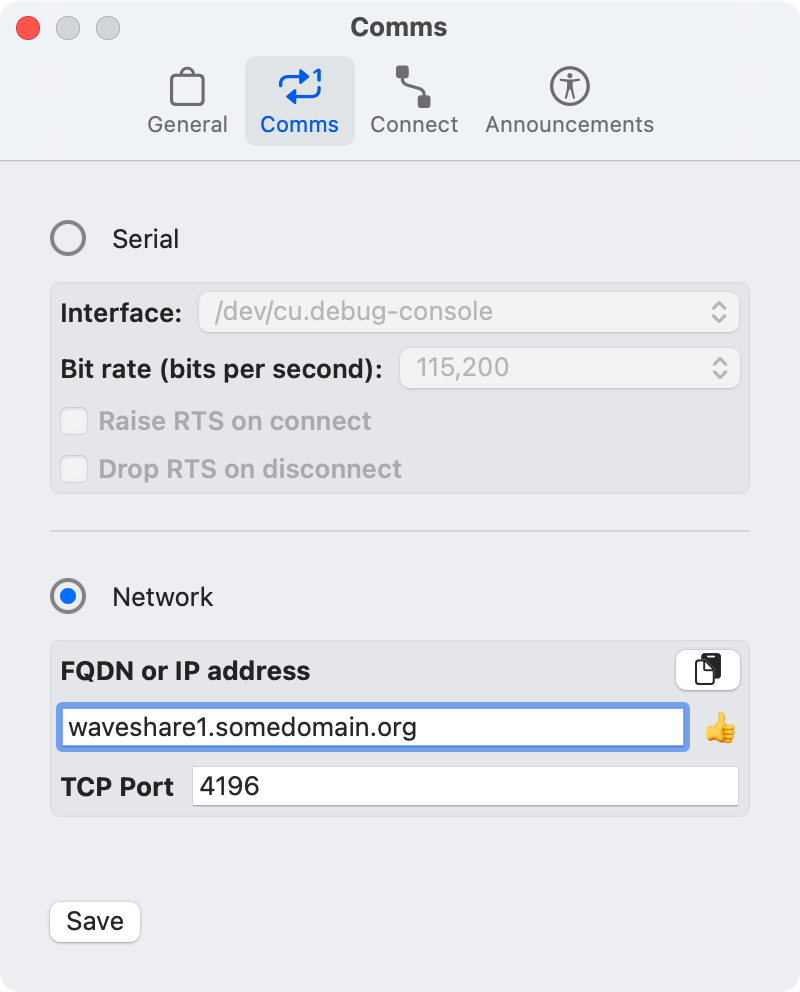
Task: Click the FQDN or IP address field
Action: coord(372,727)
